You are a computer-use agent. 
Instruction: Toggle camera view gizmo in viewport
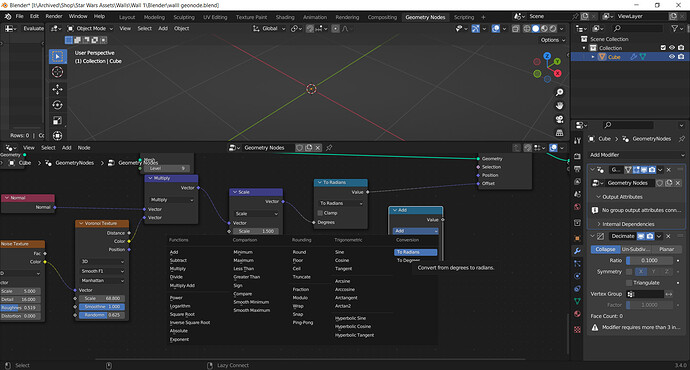point(559,119)
